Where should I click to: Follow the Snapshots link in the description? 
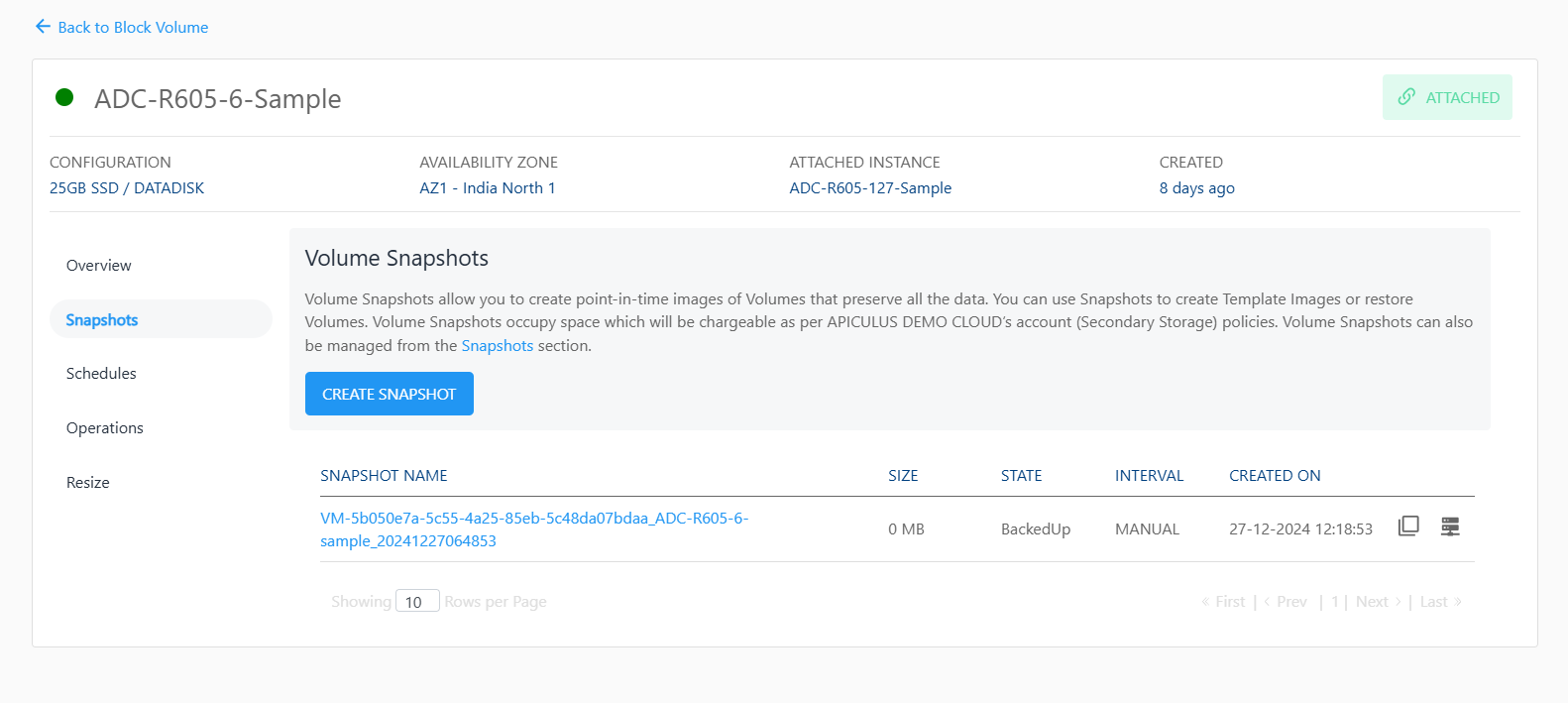point(498,346)
